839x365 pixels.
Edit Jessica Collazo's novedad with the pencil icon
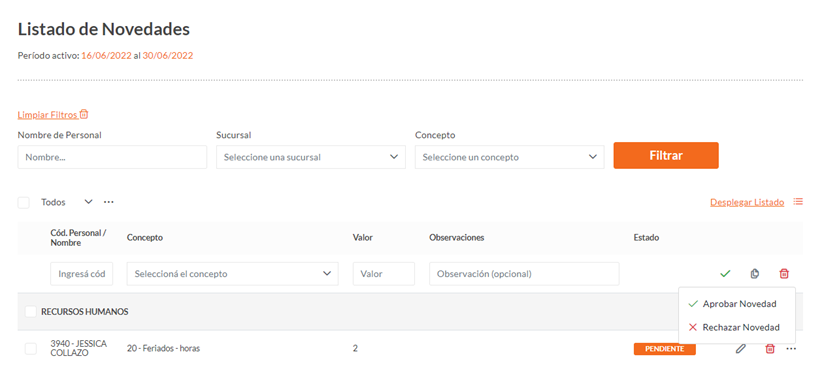[x=740, y=348]
